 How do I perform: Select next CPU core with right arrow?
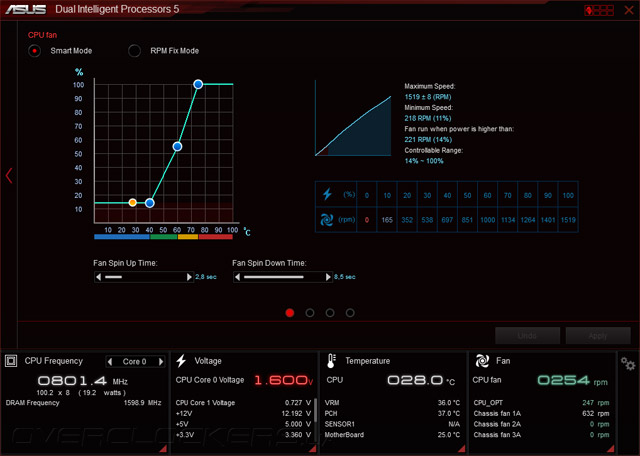(x=161, y=362)
